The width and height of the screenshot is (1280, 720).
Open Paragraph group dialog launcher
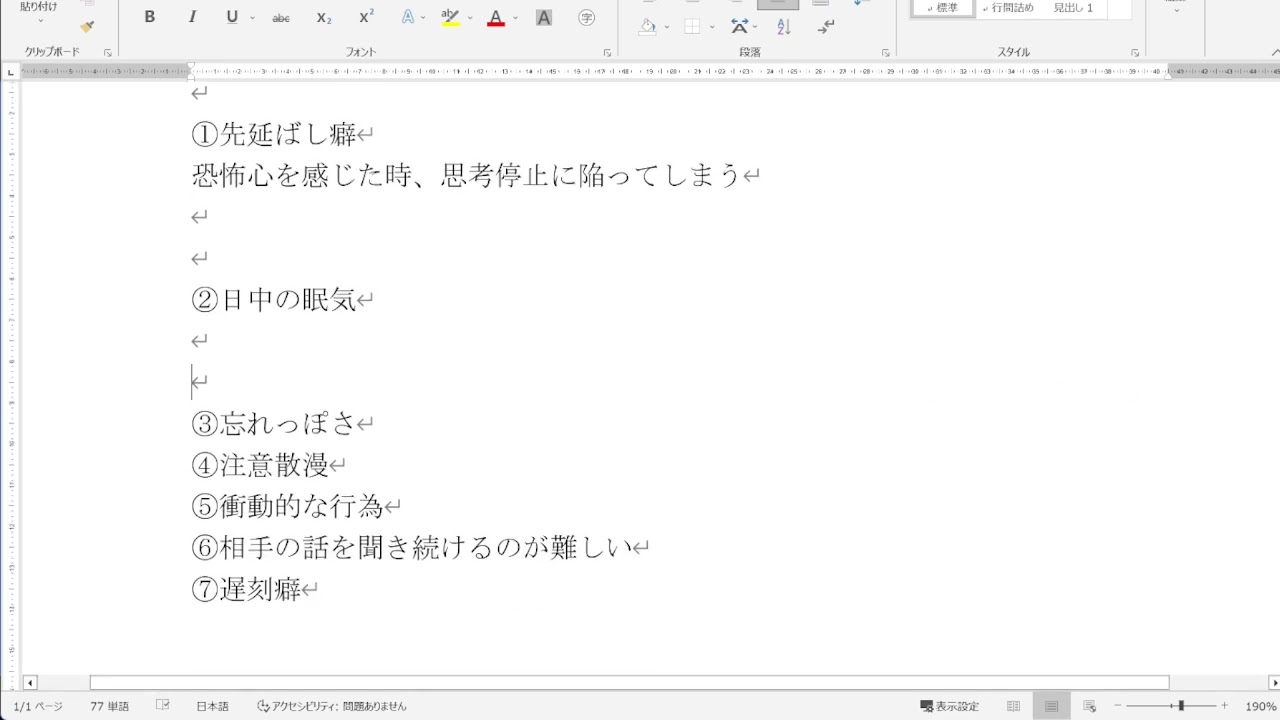tap(885, 52)
